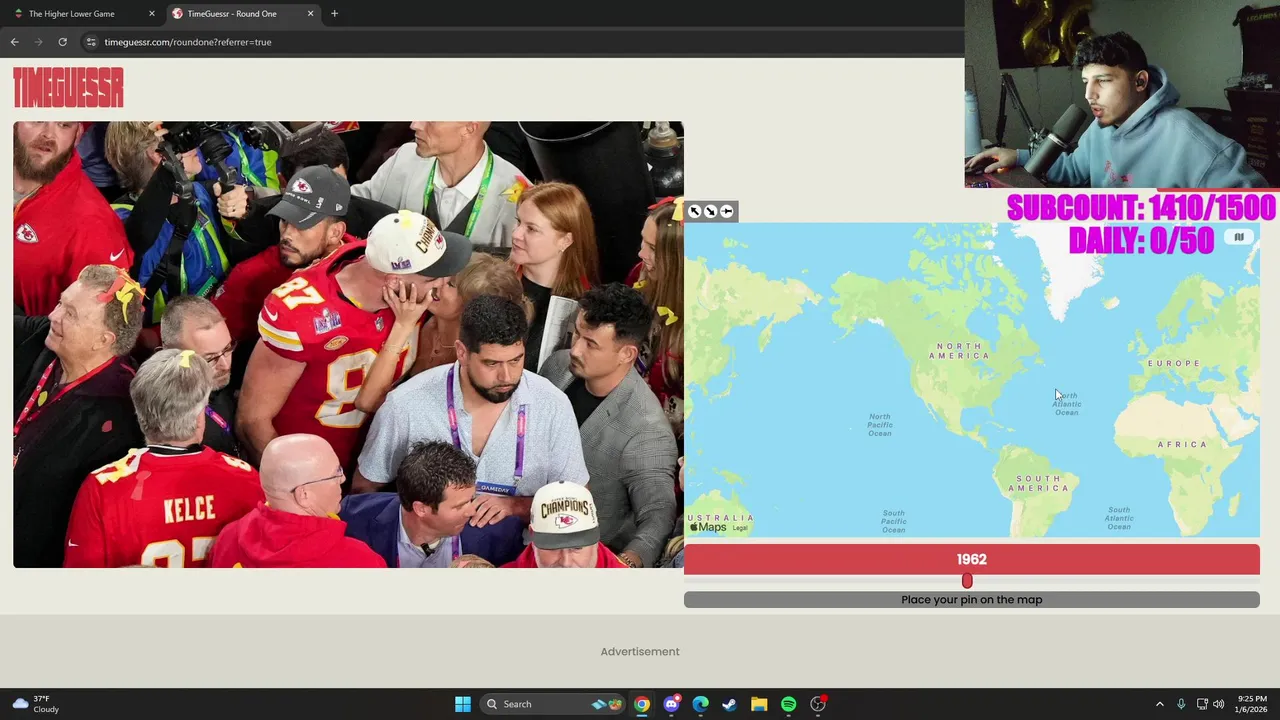Shrink the map with the collapse arrow
This screenshot has height=720, width=1280.
[711, 211]
